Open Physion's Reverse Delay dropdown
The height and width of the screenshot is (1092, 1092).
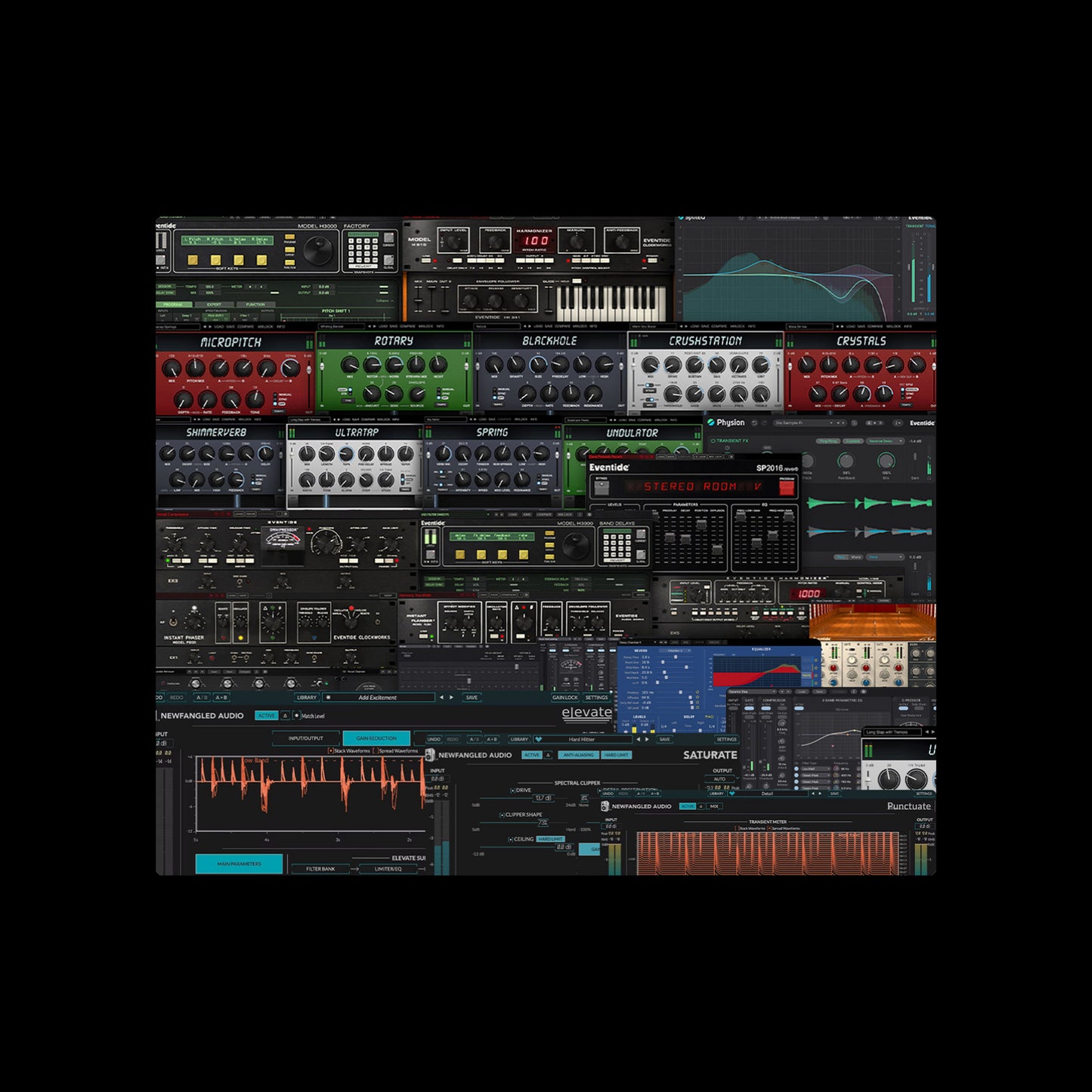tap(885, 441)
